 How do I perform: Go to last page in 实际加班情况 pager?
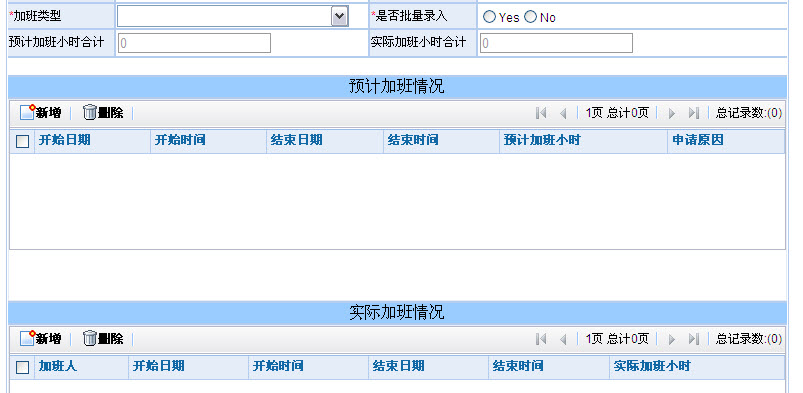694,339
